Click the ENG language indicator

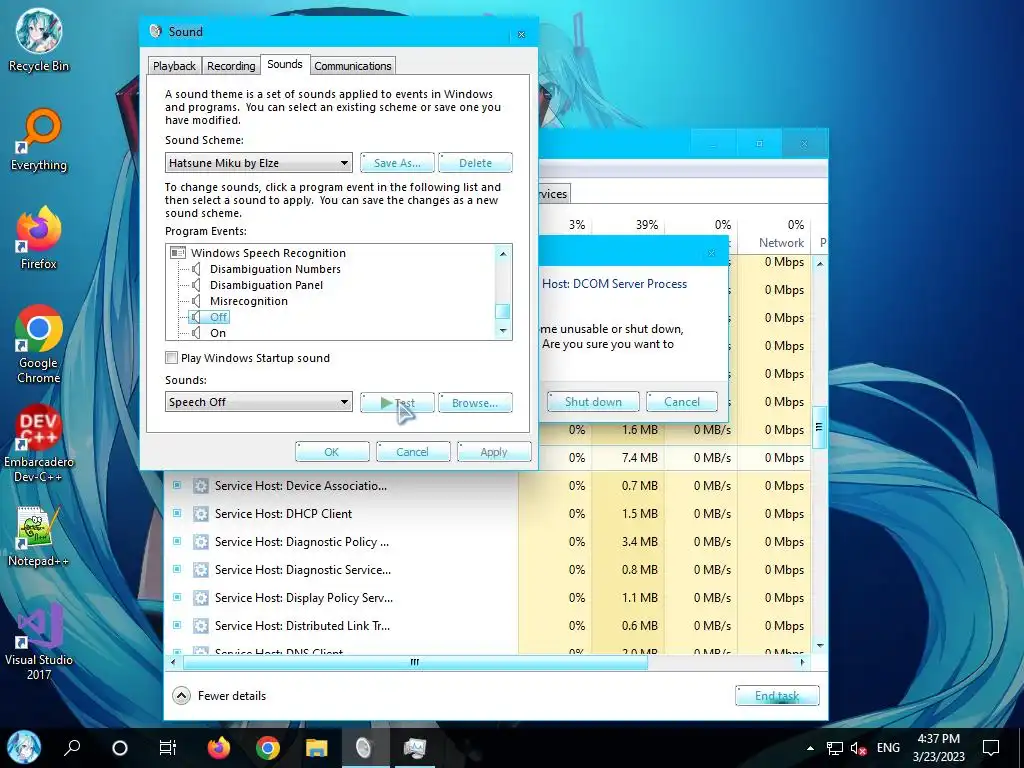pos(888,748)
